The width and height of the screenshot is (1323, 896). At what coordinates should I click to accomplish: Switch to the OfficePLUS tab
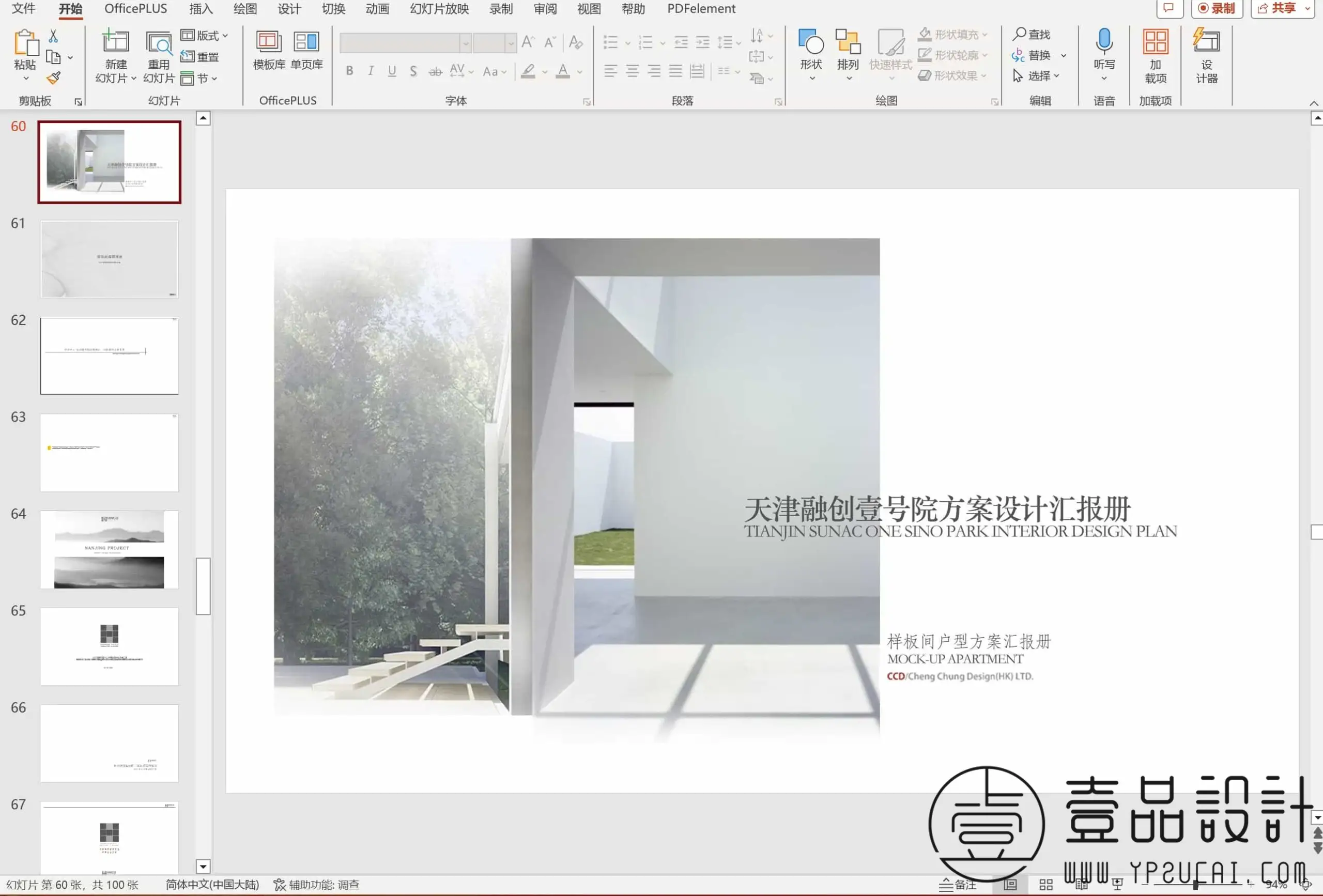[135, 9]
